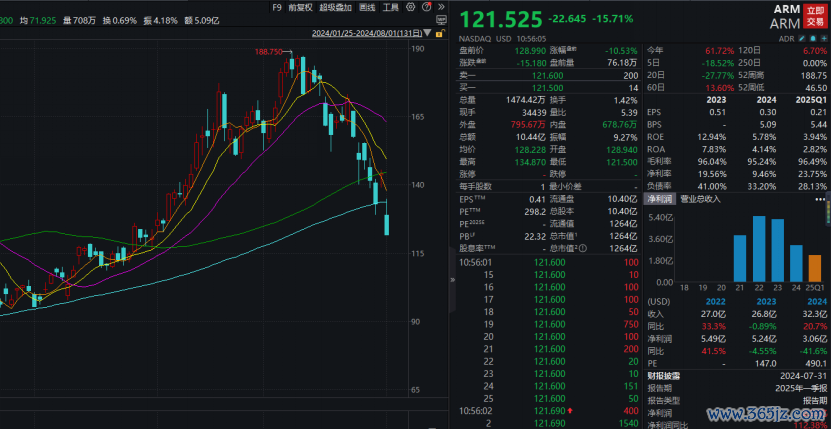The image size is (831, 429).
Task: Collapse side panel using divider arrow handle
Action: click(x=452, y=279)
